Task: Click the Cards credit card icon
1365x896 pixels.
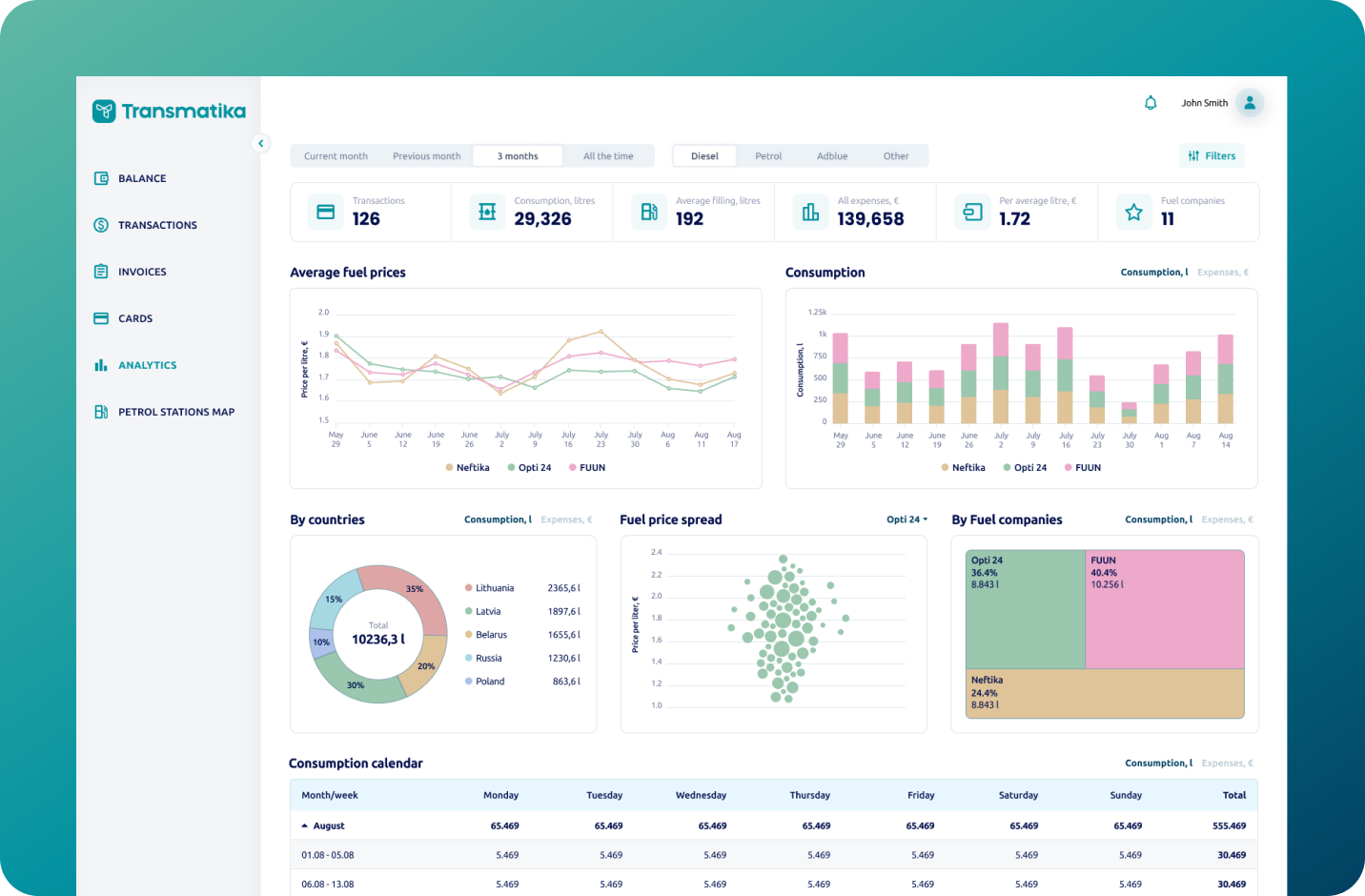Action: pos(101,318)
